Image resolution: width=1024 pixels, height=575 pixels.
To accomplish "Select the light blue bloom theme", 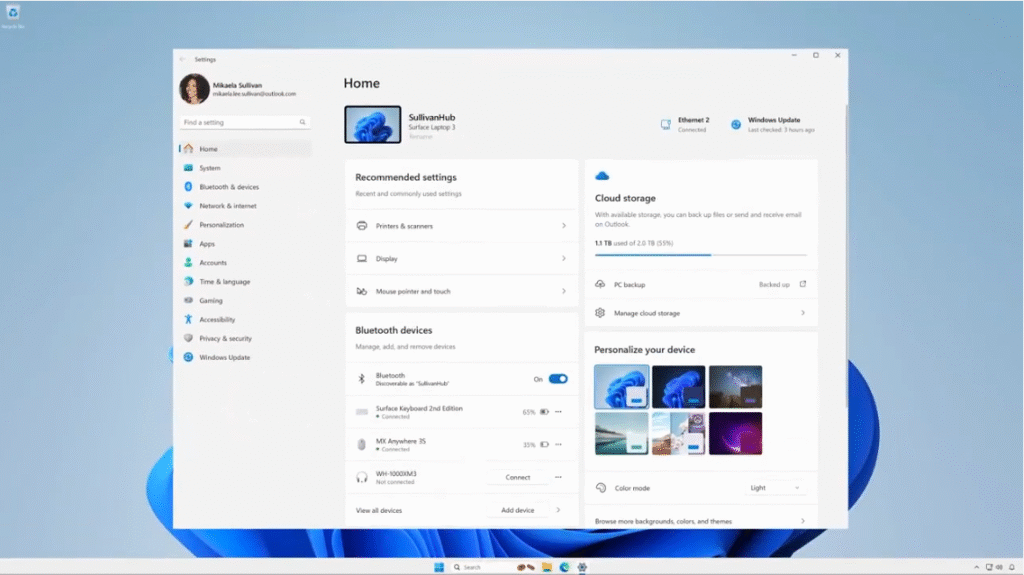I will tap(622, 387).
